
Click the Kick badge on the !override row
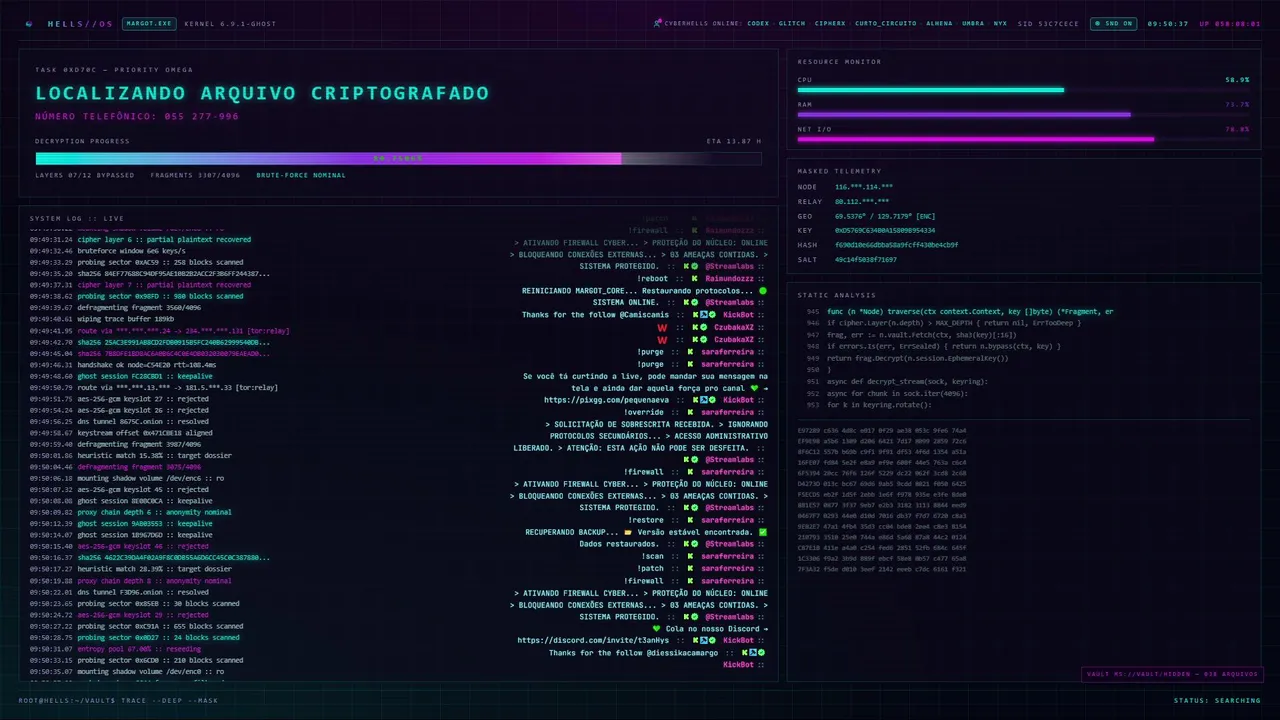(x=692, y=412)
